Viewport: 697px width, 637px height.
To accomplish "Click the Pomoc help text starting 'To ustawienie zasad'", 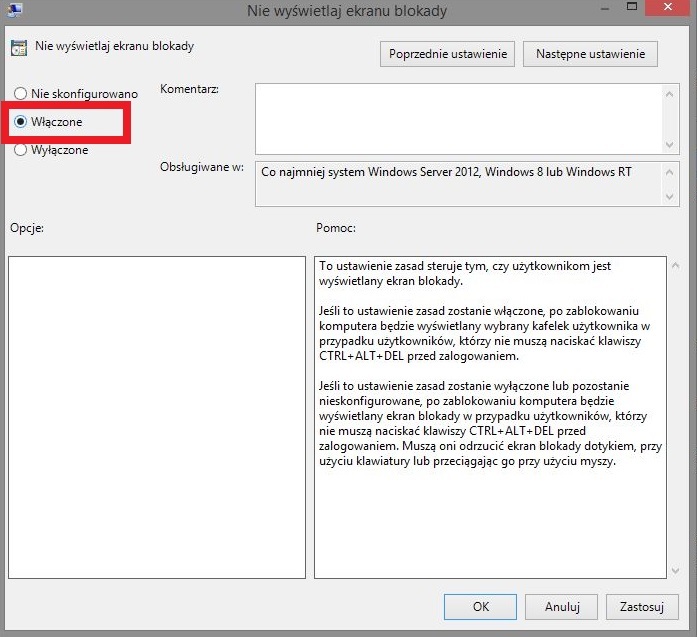I will point(465,273).
